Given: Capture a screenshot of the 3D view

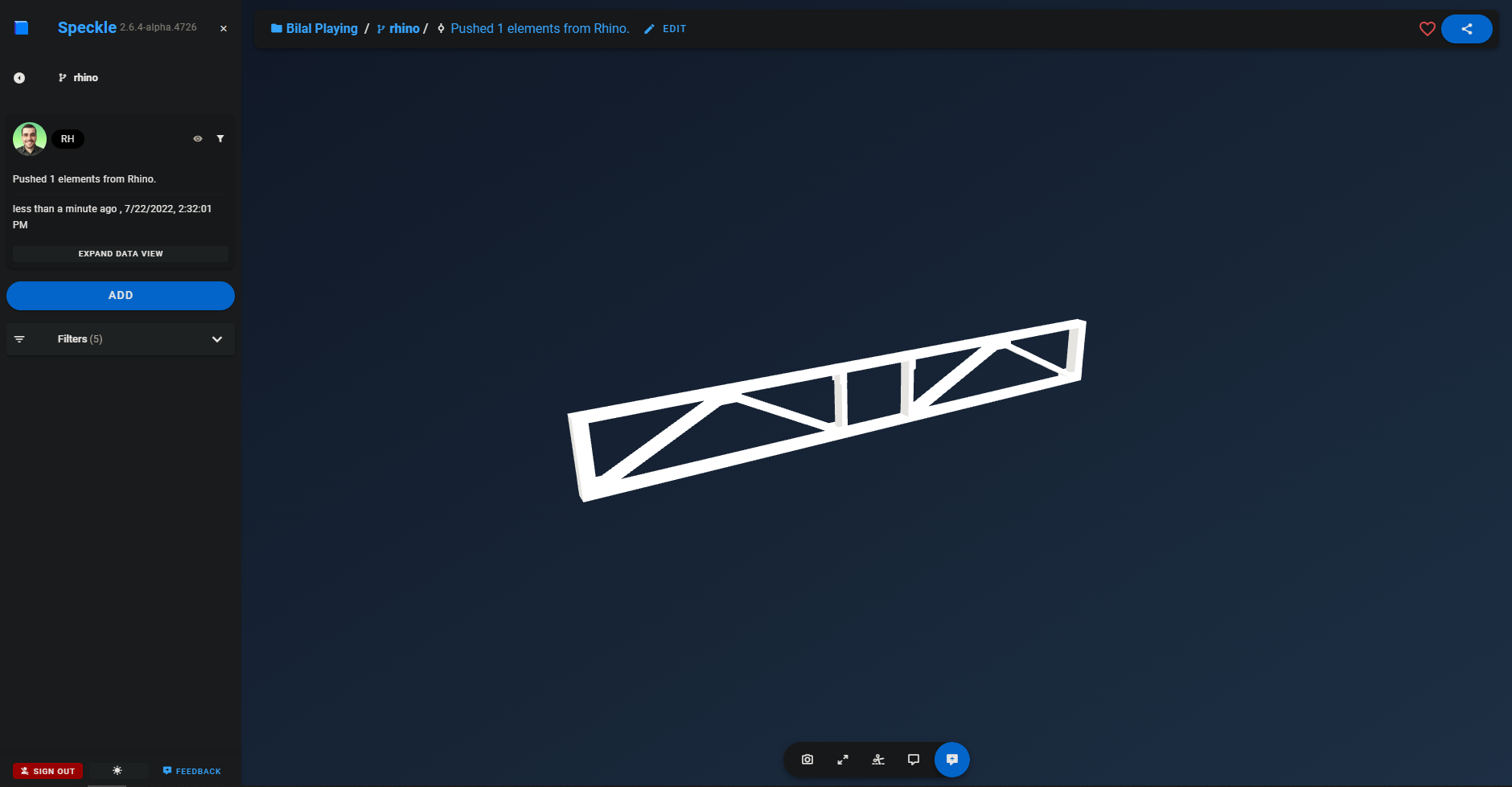Looking at the screenshot, I should click(x=807, y=759).
